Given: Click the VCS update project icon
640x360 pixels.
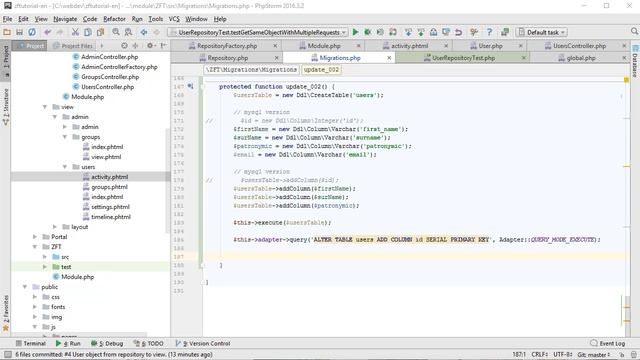Looking at the screenshot, I should 408,32.
